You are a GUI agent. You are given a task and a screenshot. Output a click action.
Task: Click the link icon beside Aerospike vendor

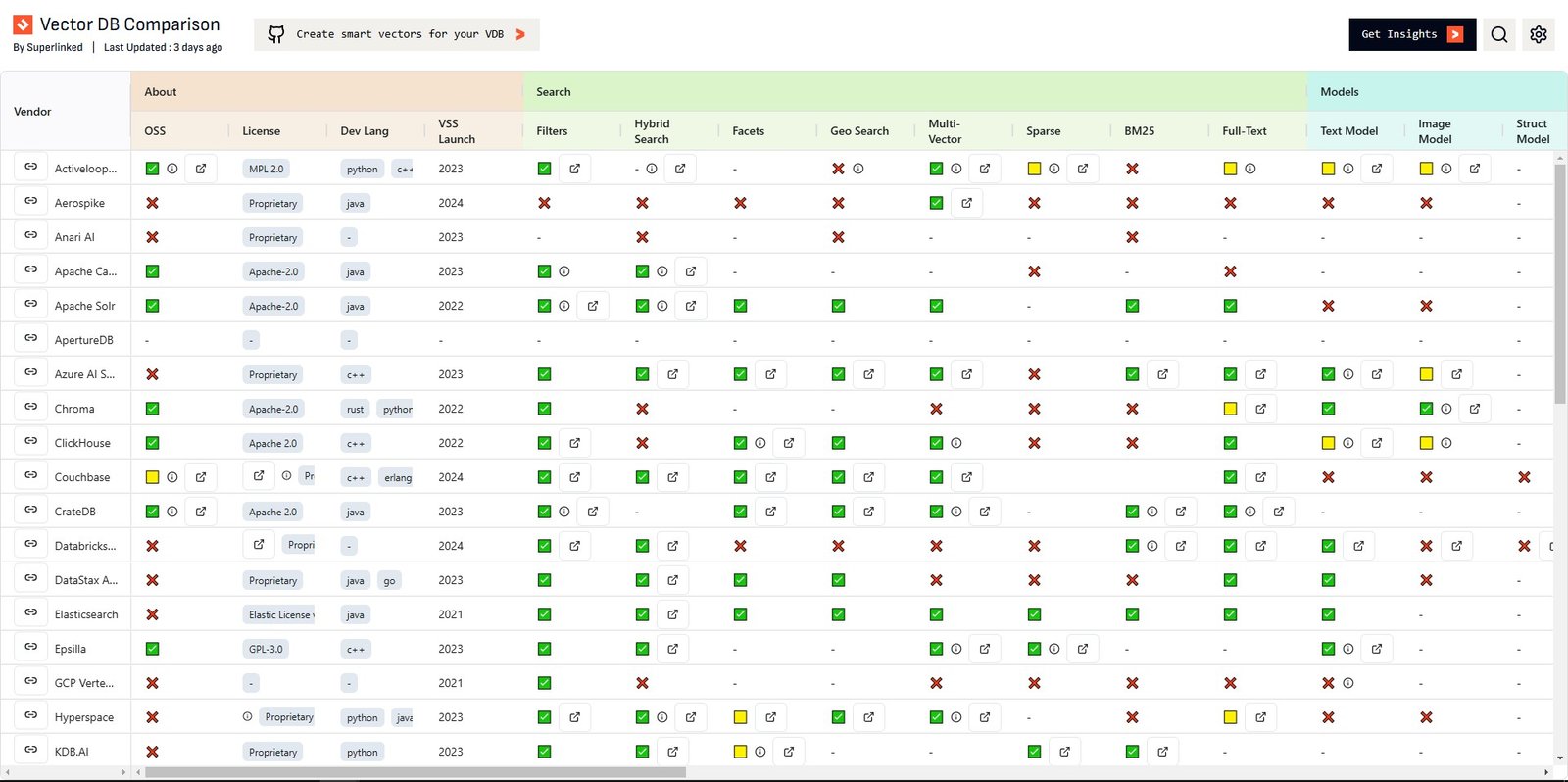click(x=31, y=202)
